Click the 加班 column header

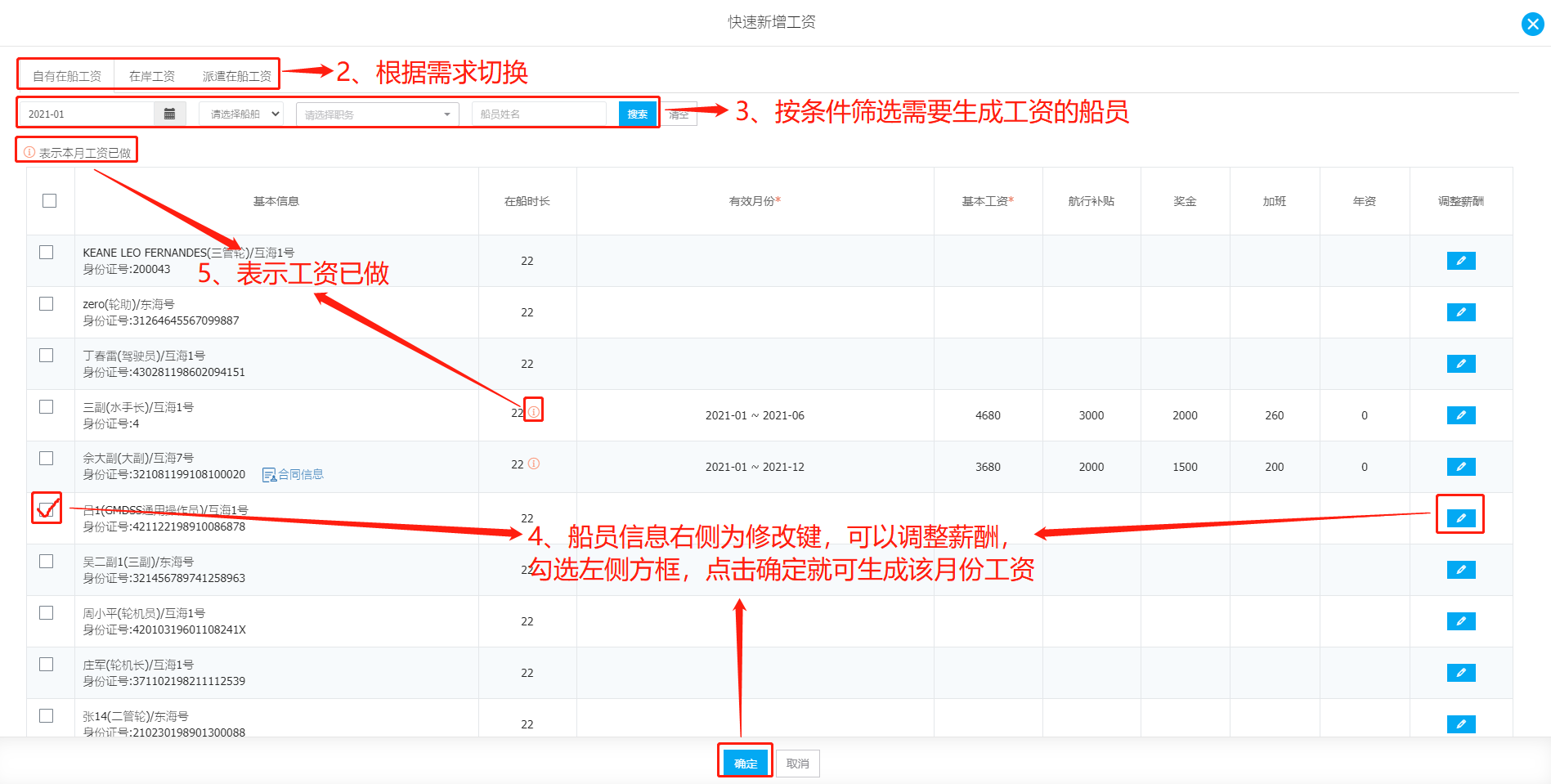tap(1275, 201)
